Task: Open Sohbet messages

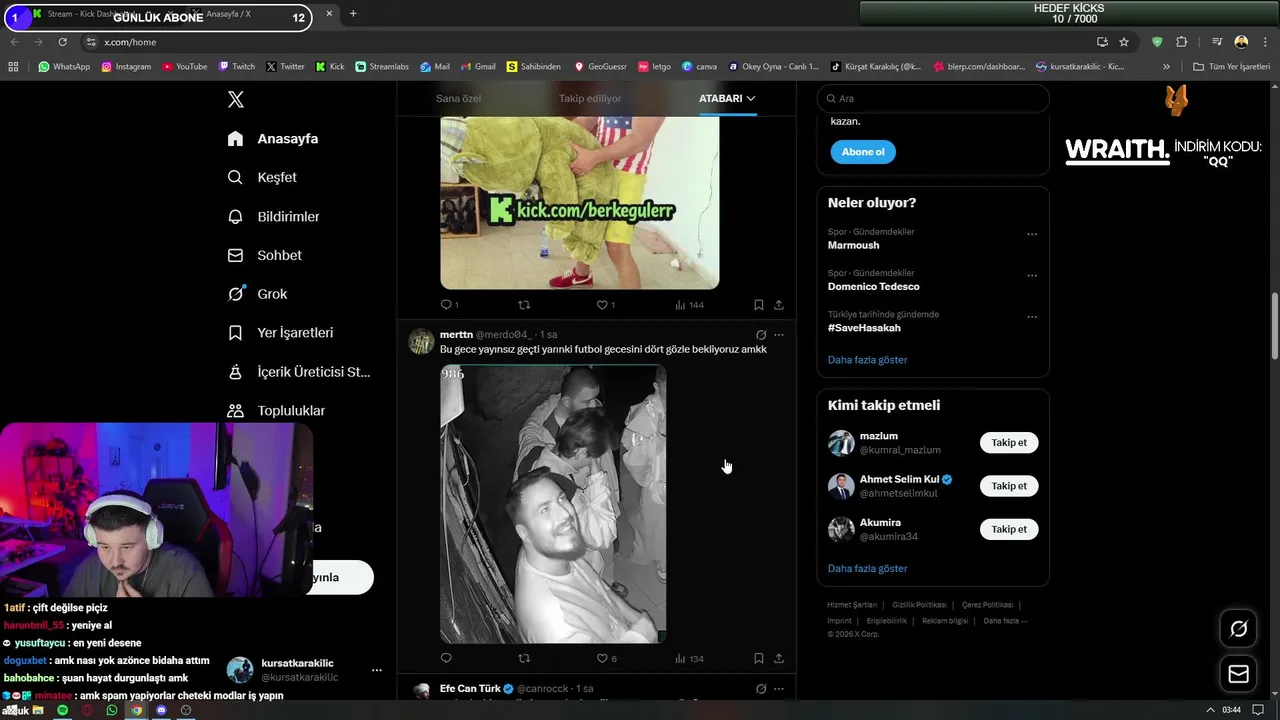Action: point(264,255)
